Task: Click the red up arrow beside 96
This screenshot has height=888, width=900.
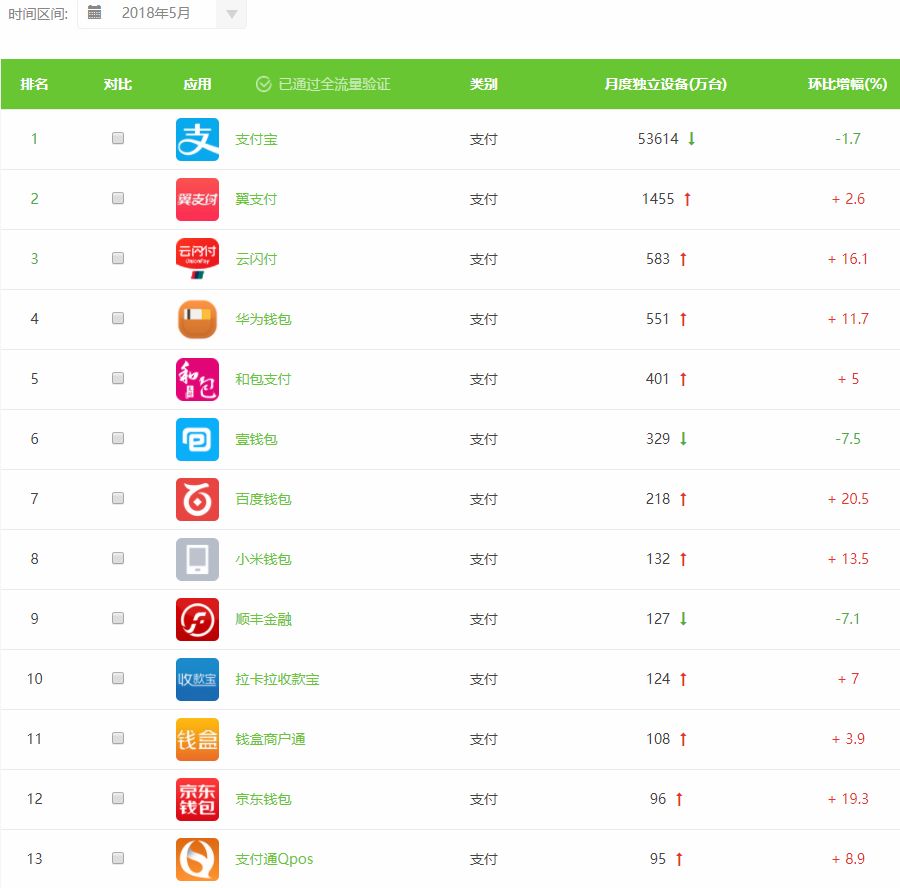Action: (x=679, y=799)
